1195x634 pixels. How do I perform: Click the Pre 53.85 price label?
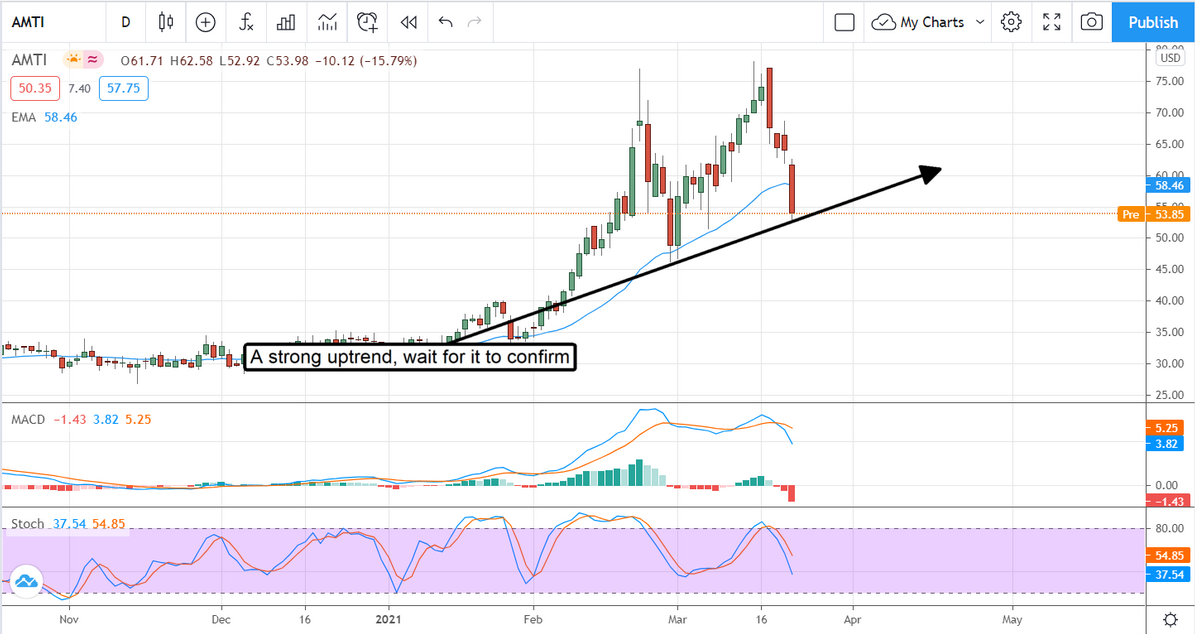point(1153,214)
